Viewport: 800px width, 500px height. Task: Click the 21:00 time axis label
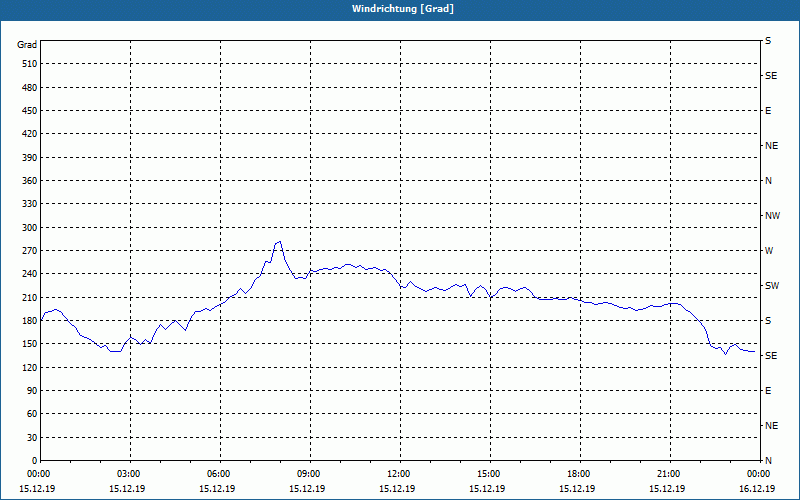click(x=670, y=474)
